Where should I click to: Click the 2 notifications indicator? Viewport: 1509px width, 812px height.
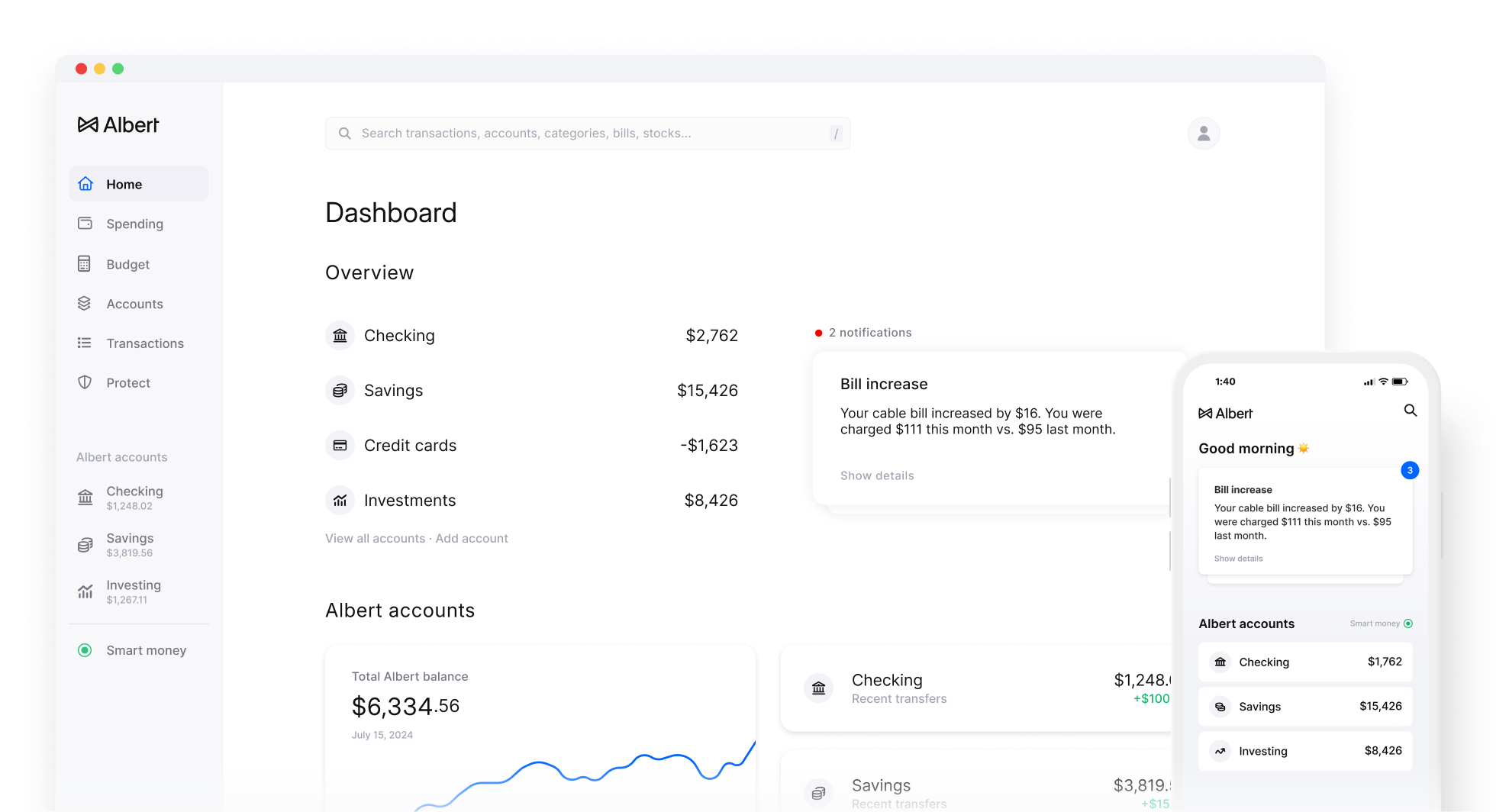(x=863, y=333)
